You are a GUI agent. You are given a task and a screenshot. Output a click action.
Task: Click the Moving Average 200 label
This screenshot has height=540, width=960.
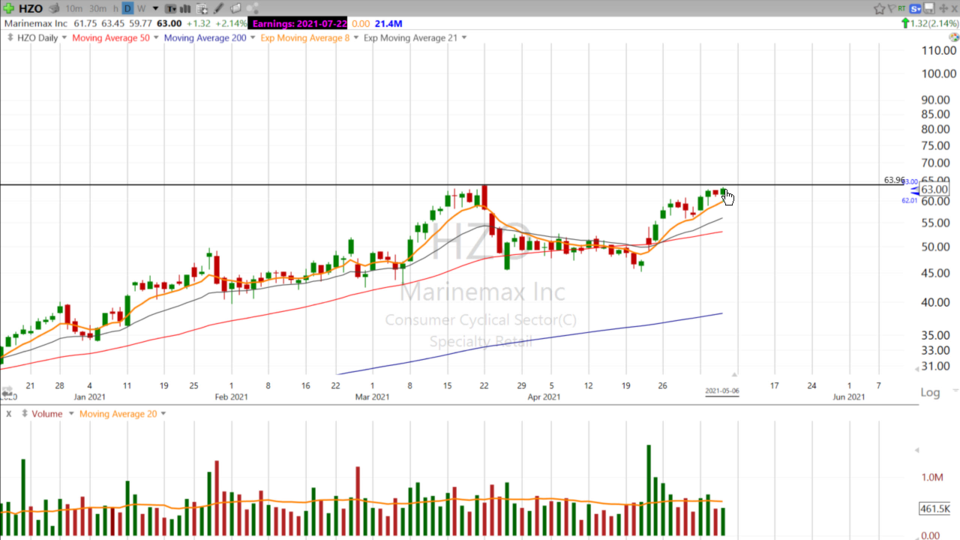click(205, 38)
